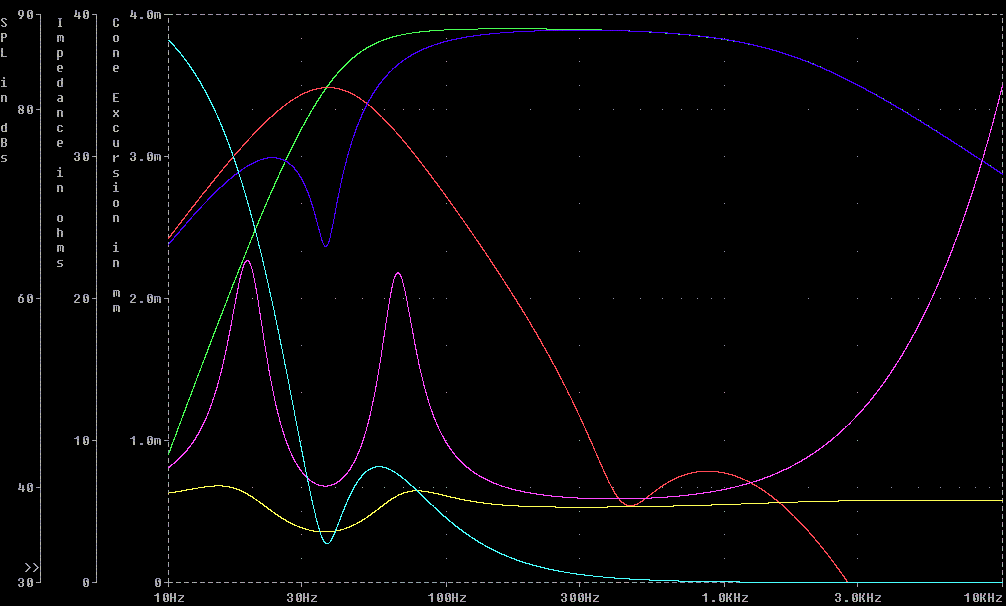Image resolution: width=1006 pixels, height=606 pixels.
Task: Click the 1.0KHz frequency axis label
Action: (x=724, y=598)
